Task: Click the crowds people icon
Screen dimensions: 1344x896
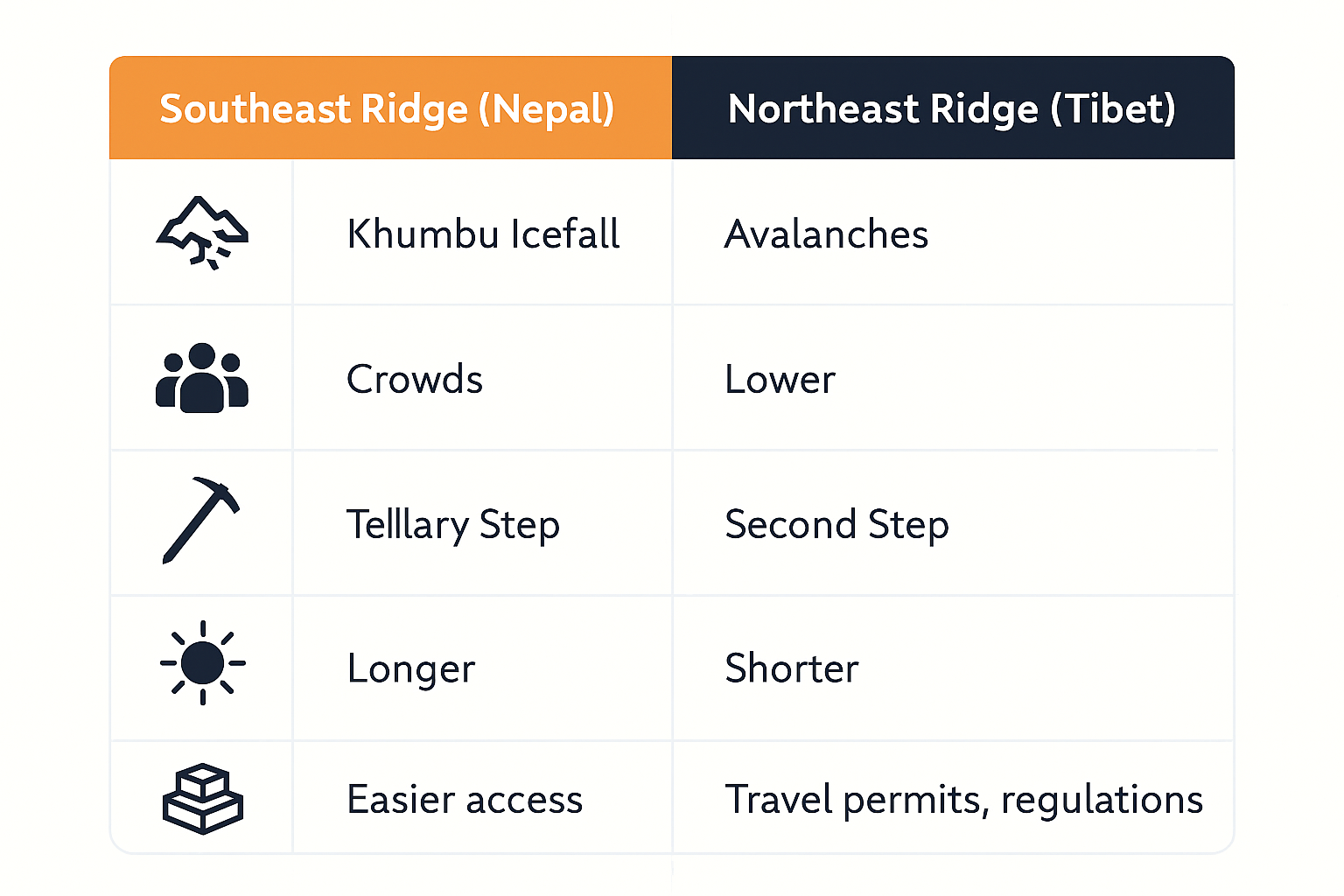Action: pyautogui.click(x=202, y=378)
